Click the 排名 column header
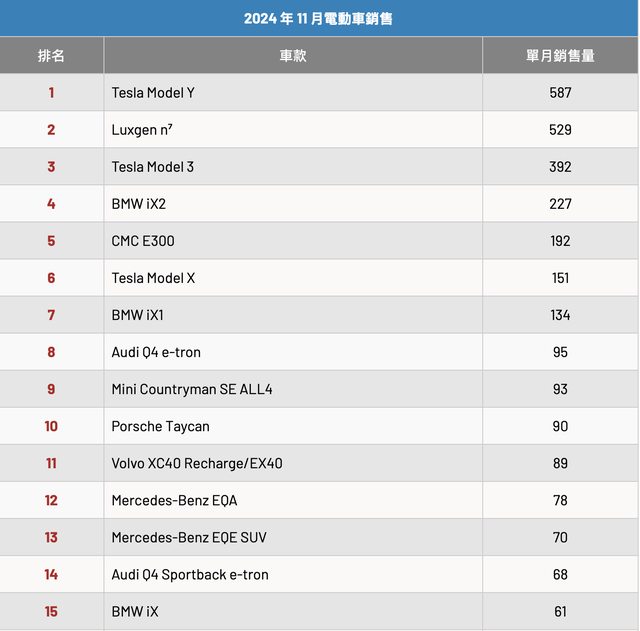This screenshot has height=631, width=640. coord(51,56)
